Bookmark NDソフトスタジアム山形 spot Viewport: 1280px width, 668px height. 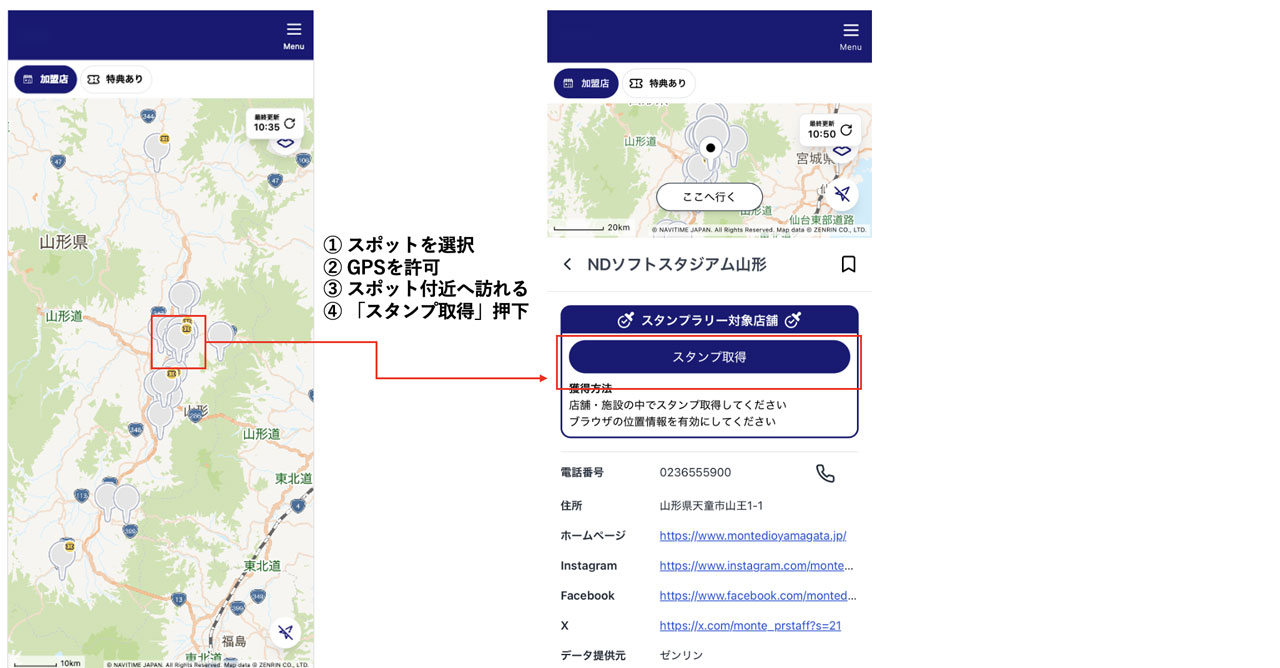848,264
